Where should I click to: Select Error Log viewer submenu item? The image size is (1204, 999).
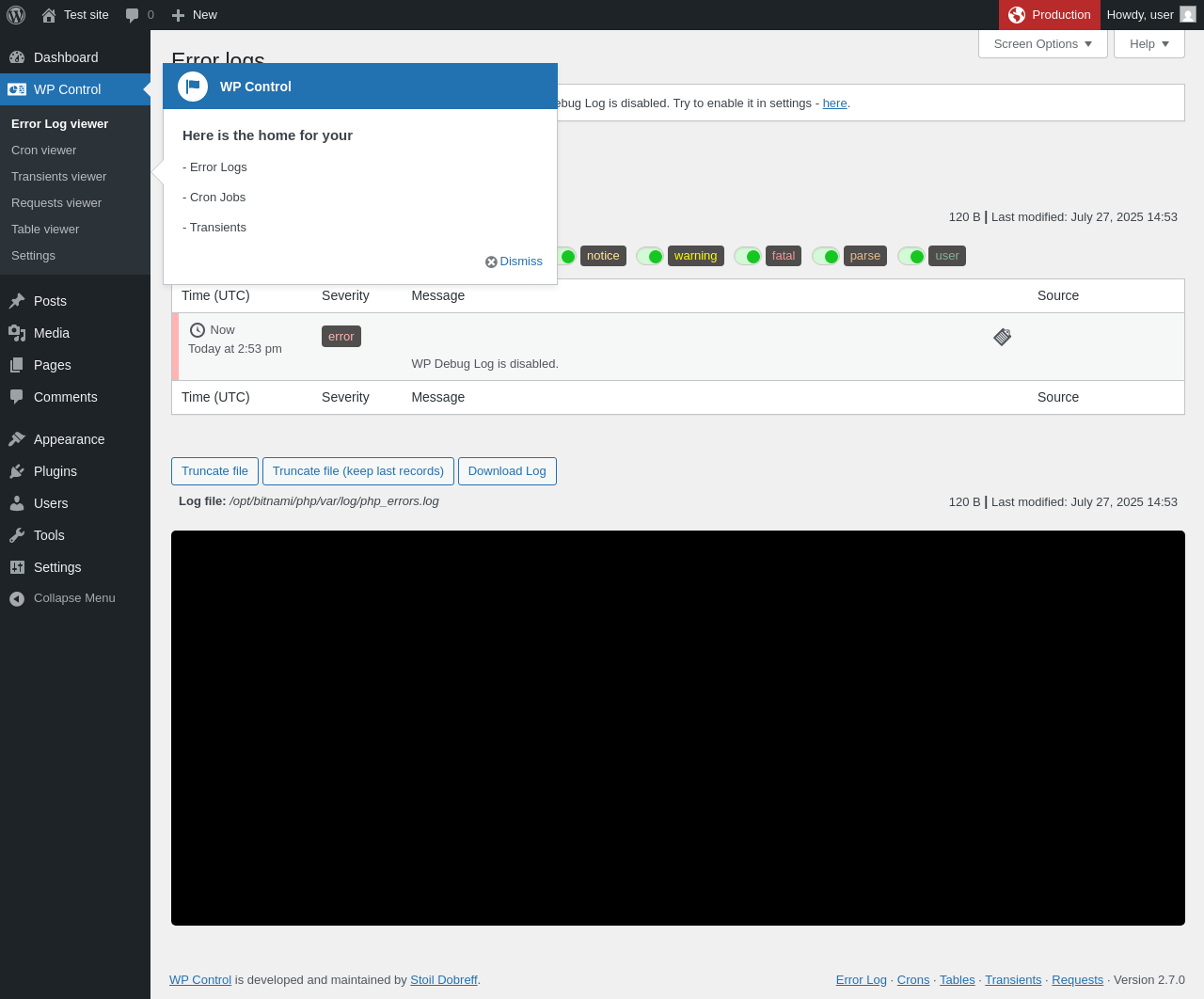pos(75,124)
